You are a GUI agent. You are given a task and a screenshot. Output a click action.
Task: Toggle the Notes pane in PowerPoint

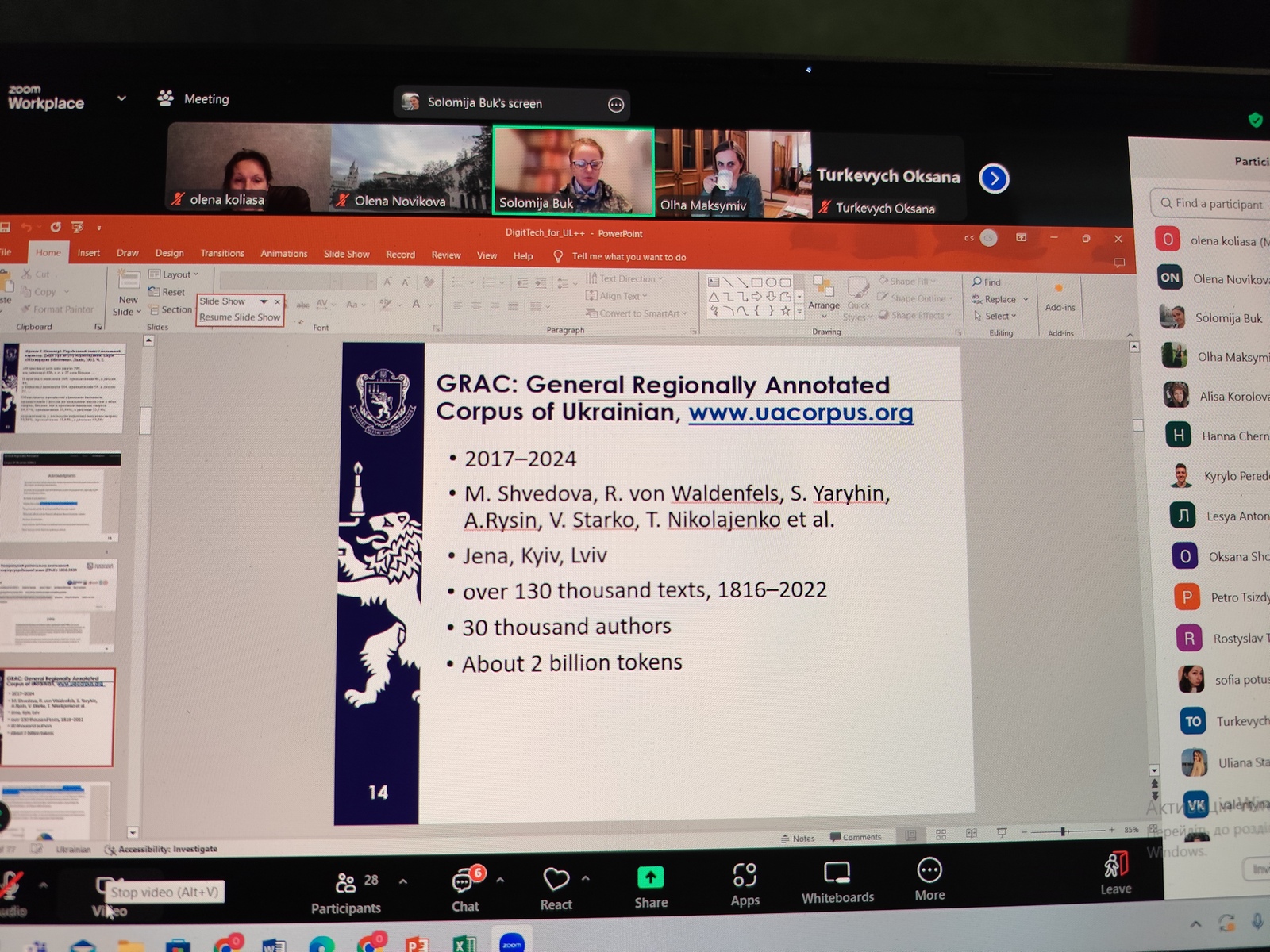click(798, 839)
